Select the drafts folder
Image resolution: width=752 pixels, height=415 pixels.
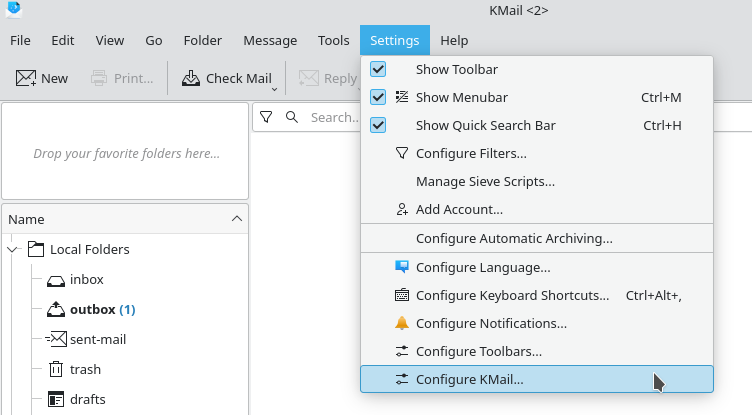87,399
